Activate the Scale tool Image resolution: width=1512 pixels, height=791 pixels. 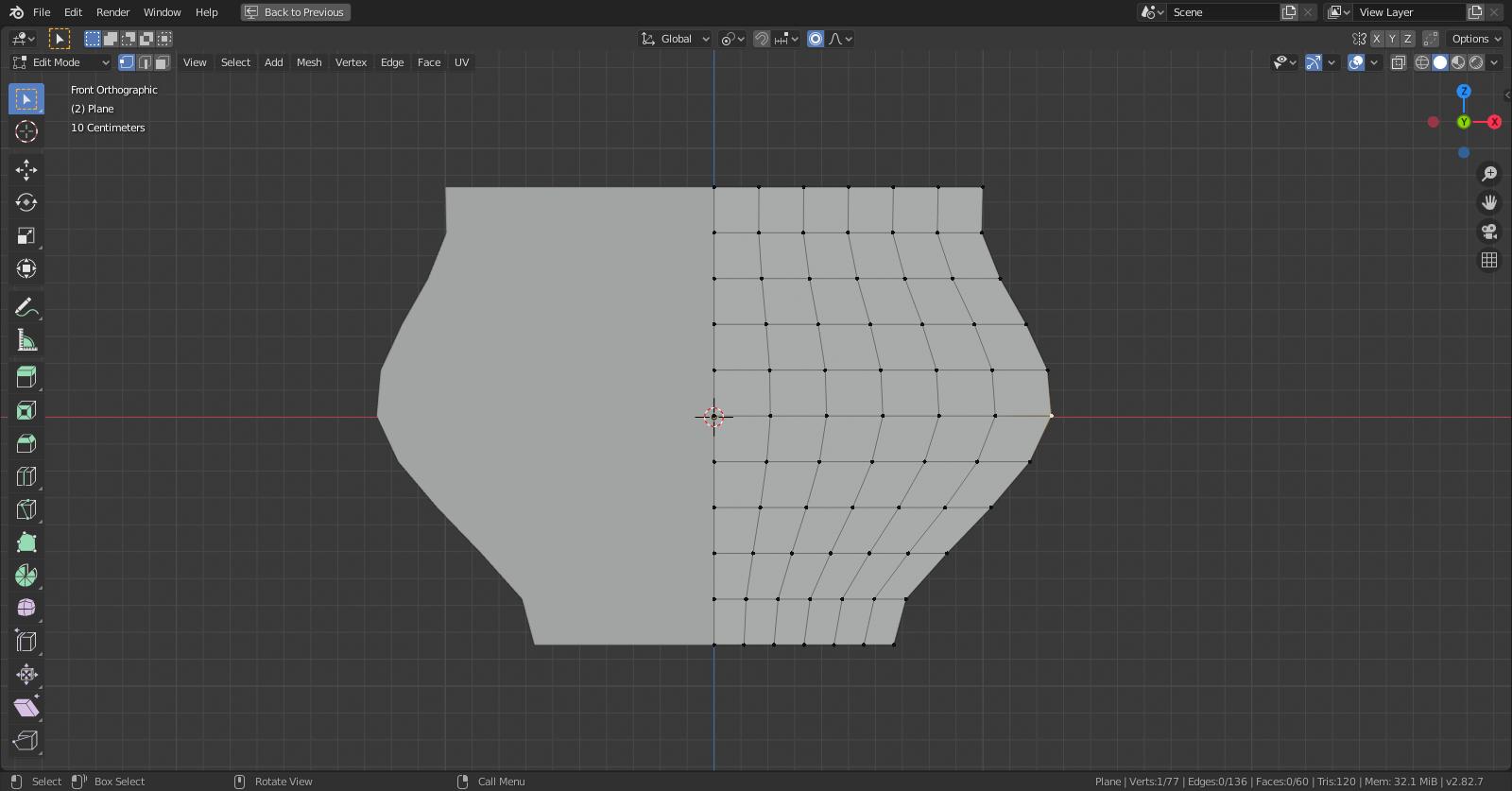(26, 235)
